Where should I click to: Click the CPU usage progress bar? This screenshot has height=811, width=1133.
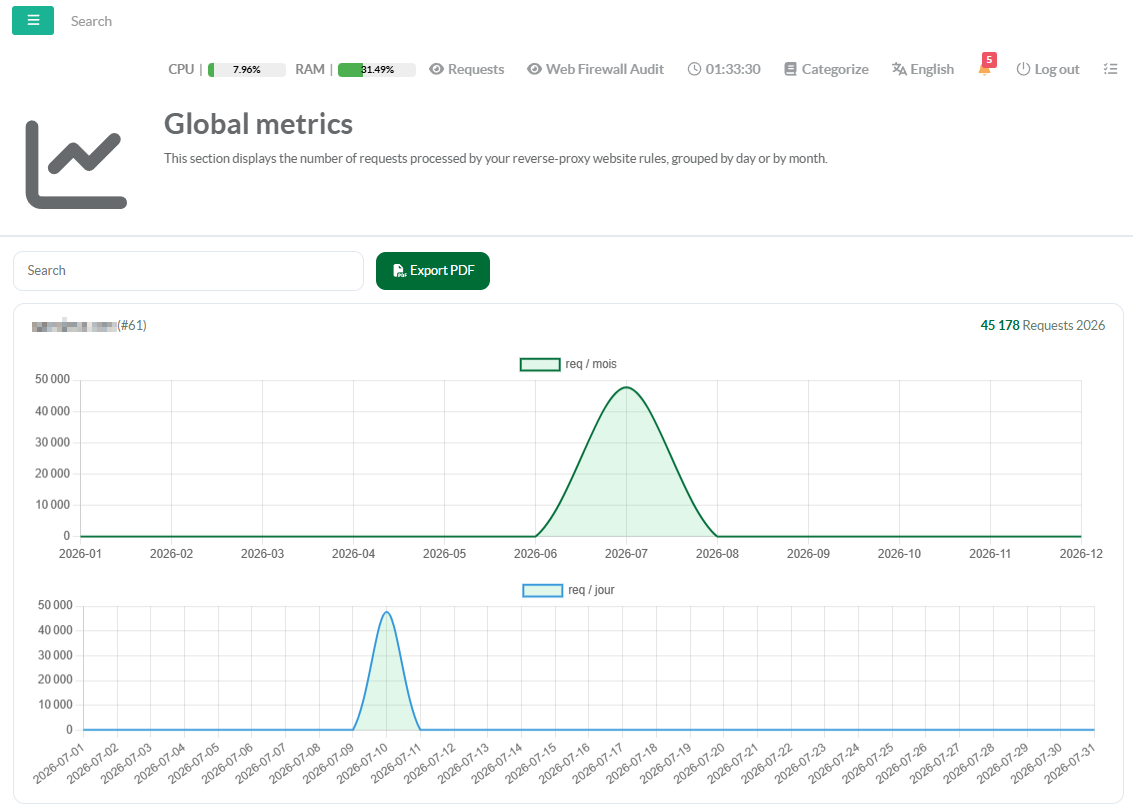click(x=246, y=69)
